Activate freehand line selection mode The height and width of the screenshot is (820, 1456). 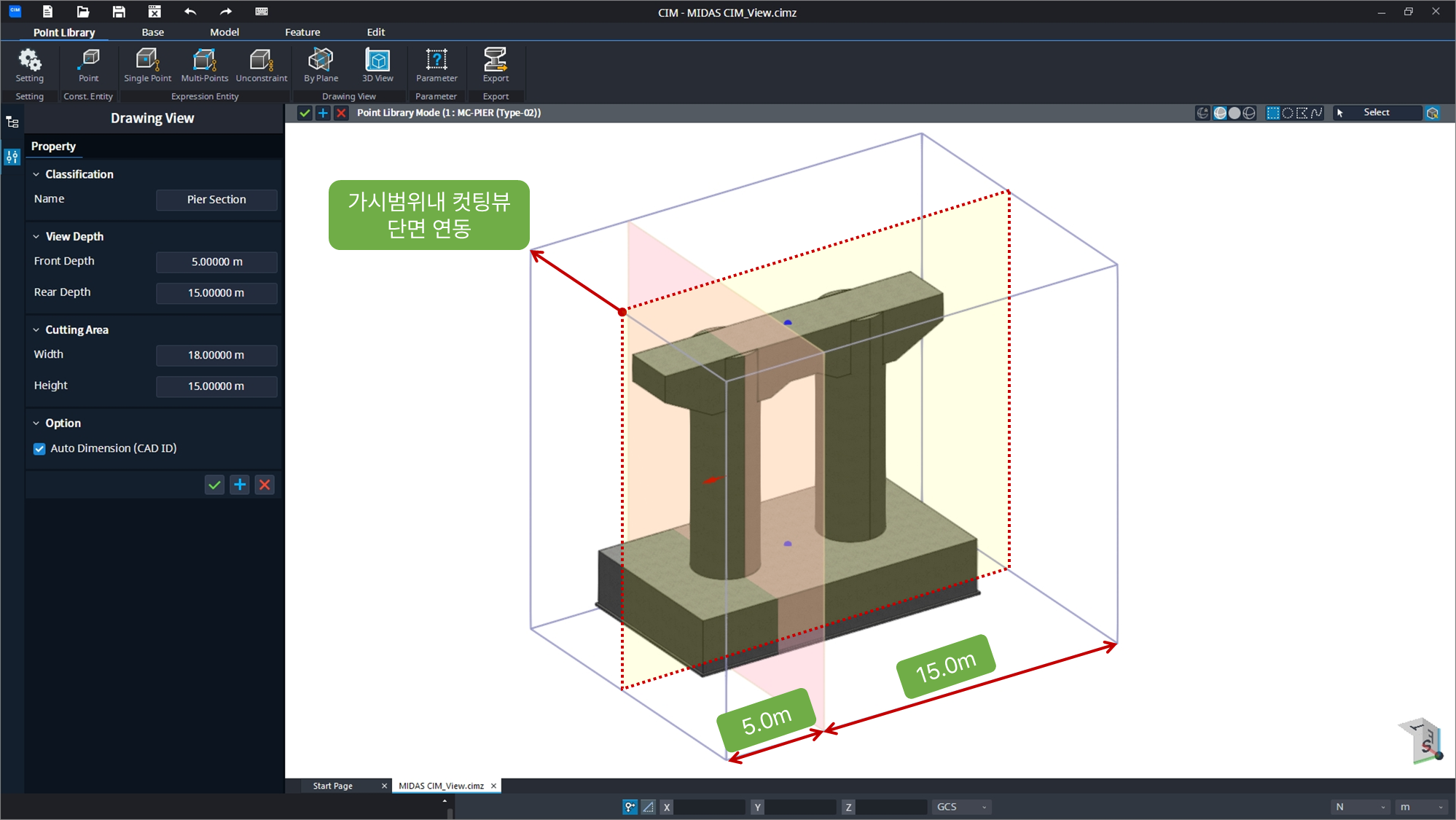(x=1316, y=113)
